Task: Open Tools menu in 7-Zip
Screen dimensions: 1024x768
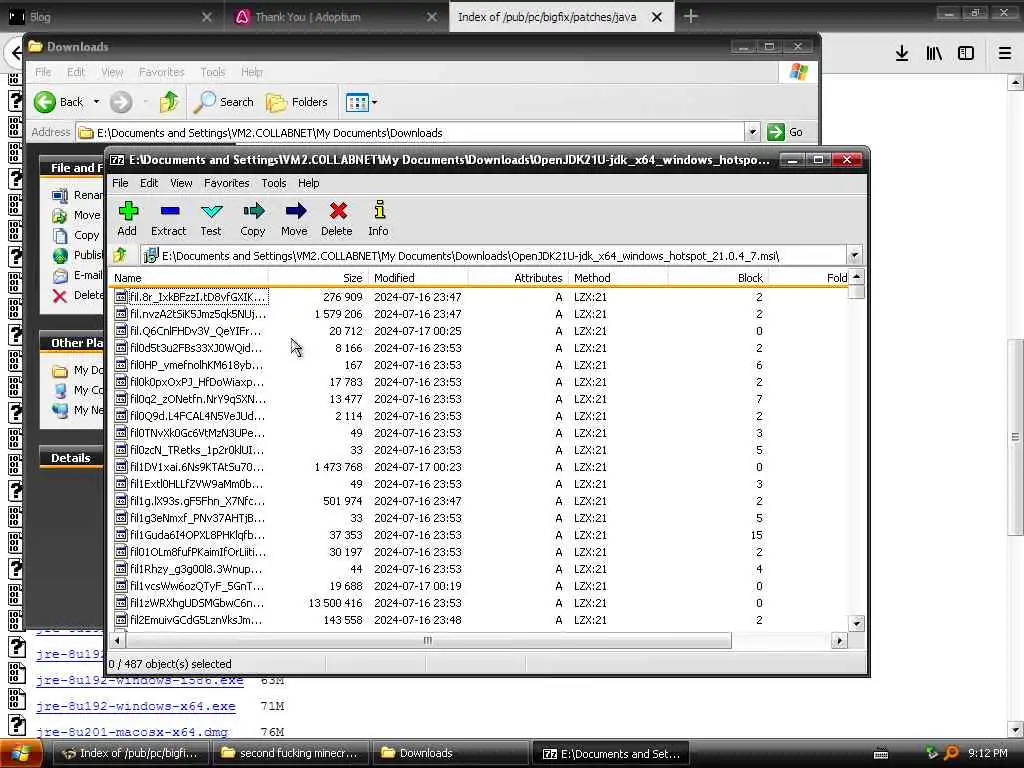Action: [274, 184]
